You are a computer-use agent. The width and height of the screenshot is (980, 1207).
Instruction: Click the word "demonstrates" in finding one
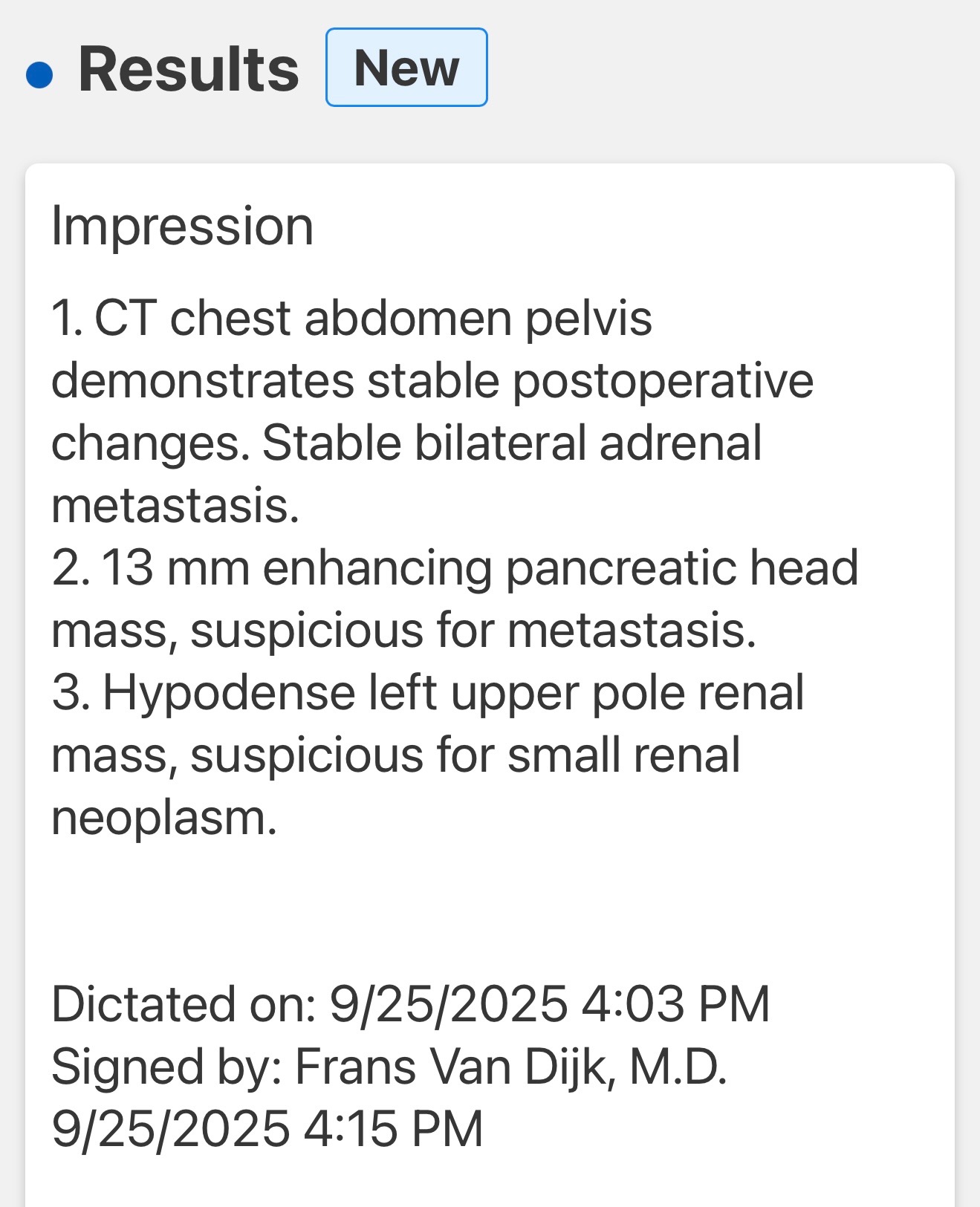[202, 381]
